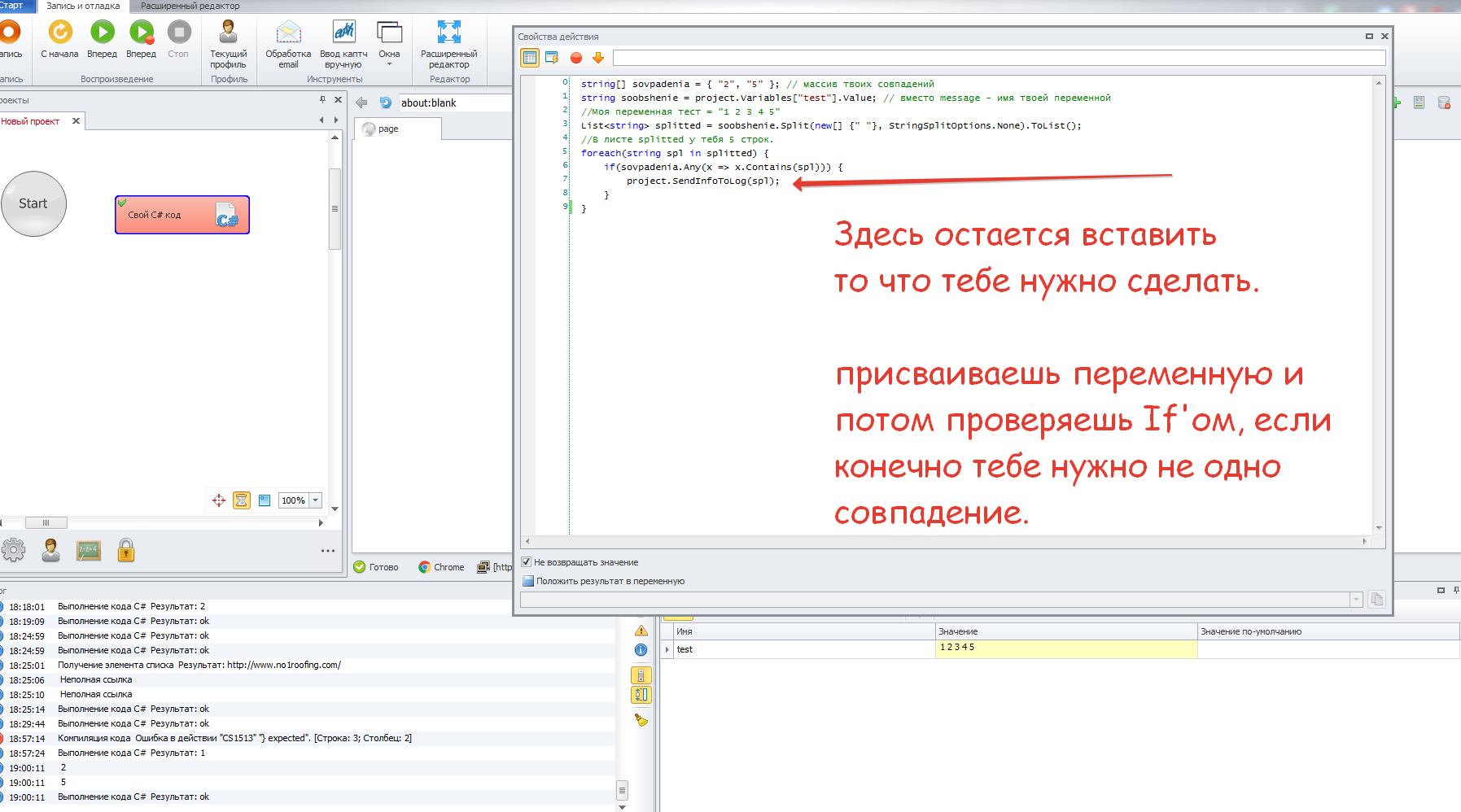Click the 1 2 3 4 5 value cell

click(x=1066, y=648)
